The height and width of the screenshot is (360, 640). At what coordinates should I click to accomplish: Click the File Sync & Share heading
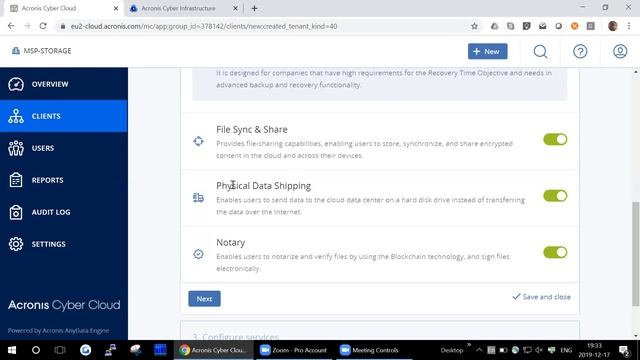tap(252, 129)
